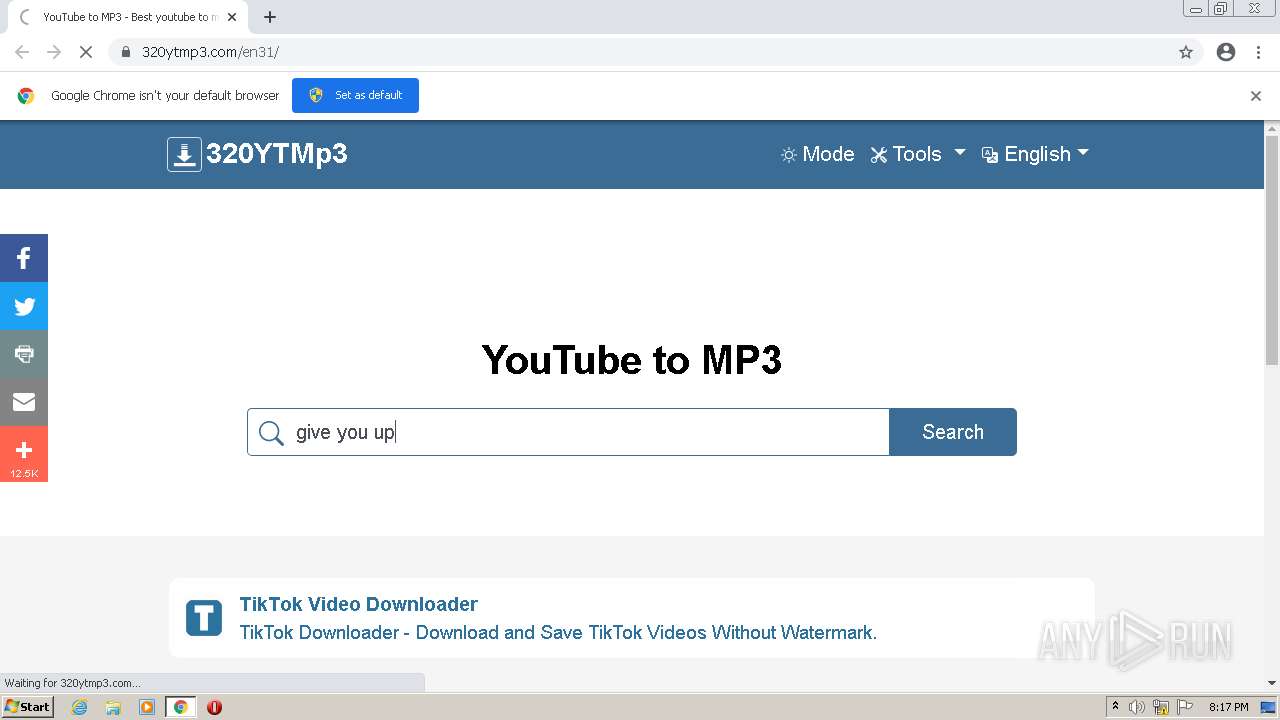The width and height of the screenshot is (1280, 720).
Task: Show hidden system tray icons
Action: pyautogui.click(x=1115, y=707)
